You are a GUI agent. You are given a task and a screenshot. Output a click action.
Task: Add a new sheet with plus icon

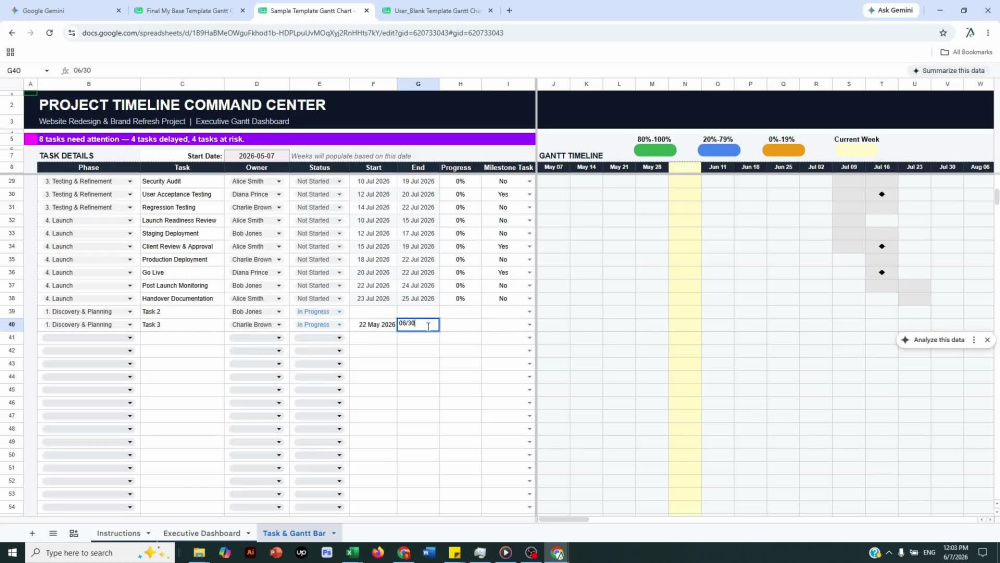pyautogui.click(x=32, y=533)
